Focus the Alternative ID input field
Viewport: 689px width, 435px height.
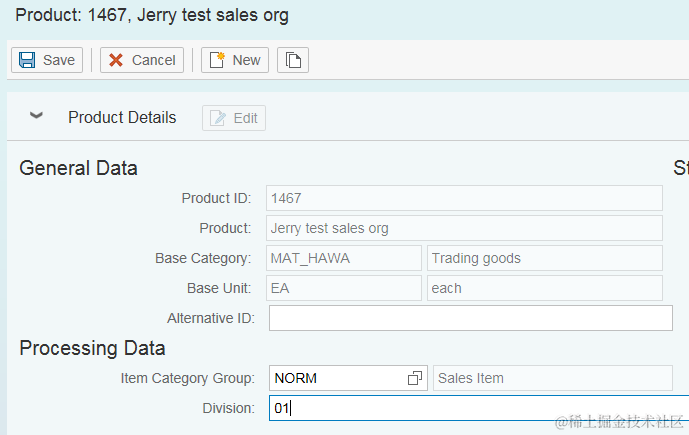(470, 318)
